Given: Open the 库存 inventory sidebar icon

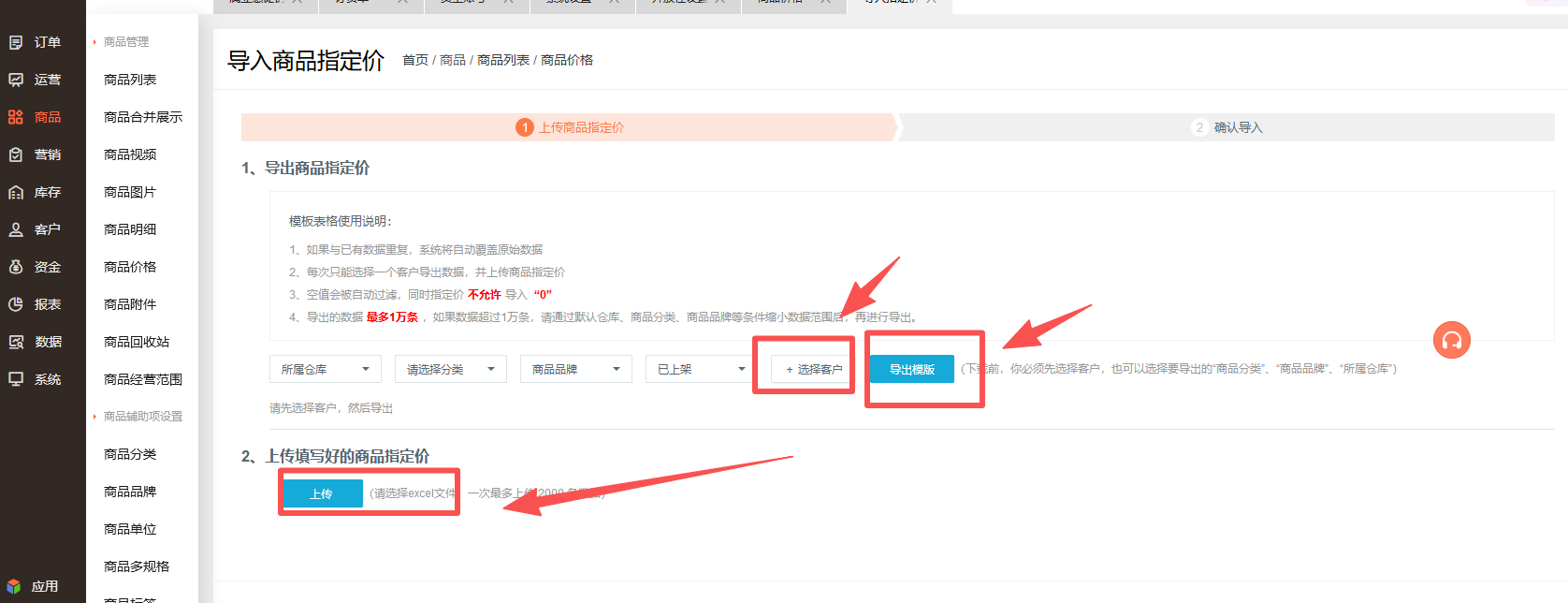Looking at the screenshot, I should point(16,192).
